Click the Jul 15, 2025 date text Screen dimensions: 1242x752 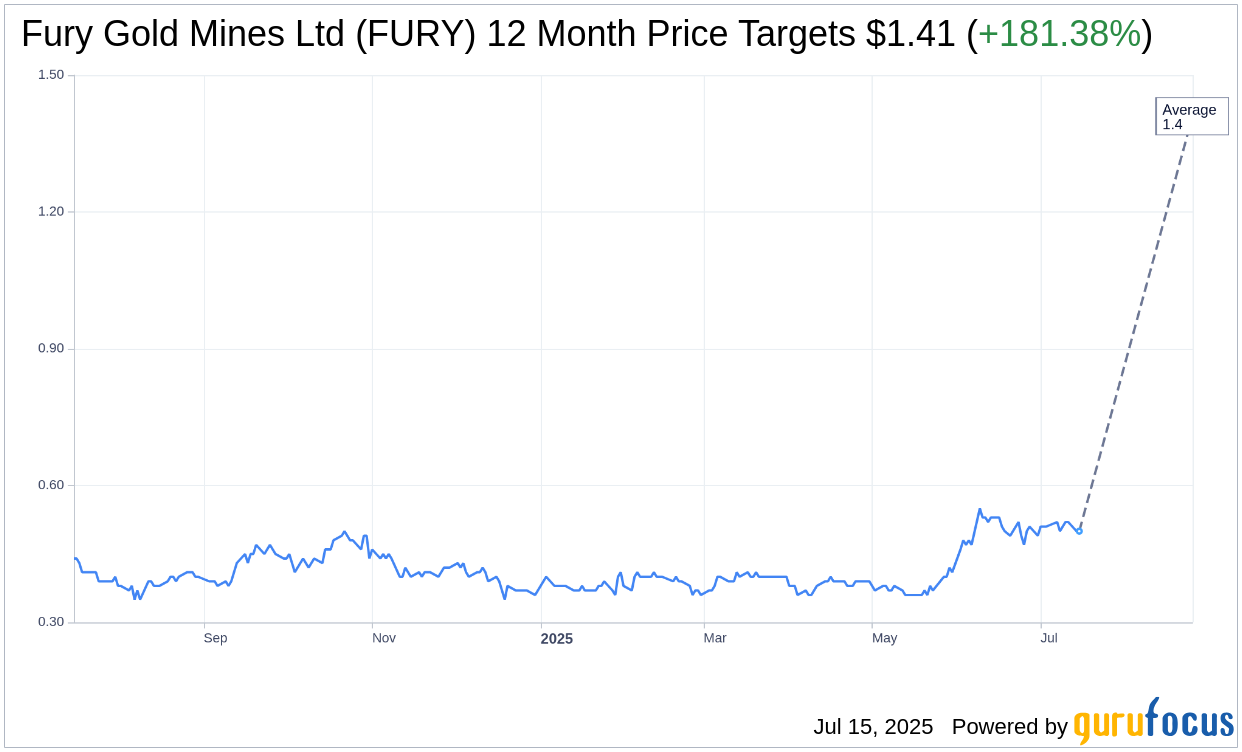click(x=873, y=727)
